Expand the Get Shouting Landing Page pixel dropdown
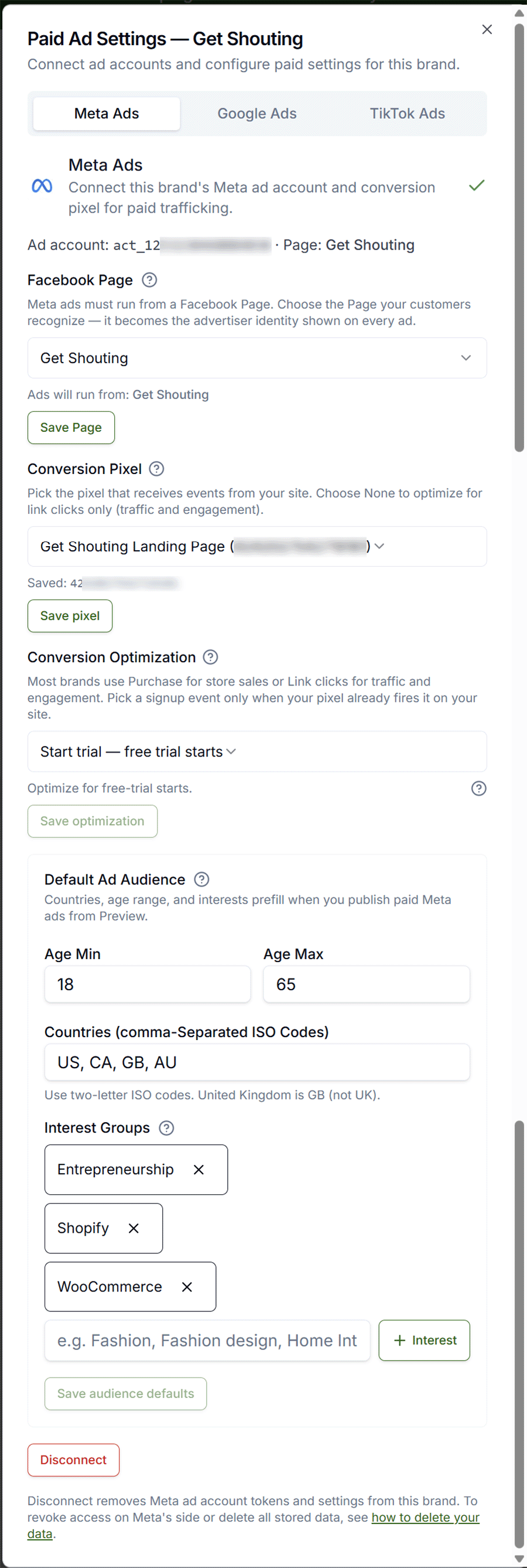 click(257, 546)
